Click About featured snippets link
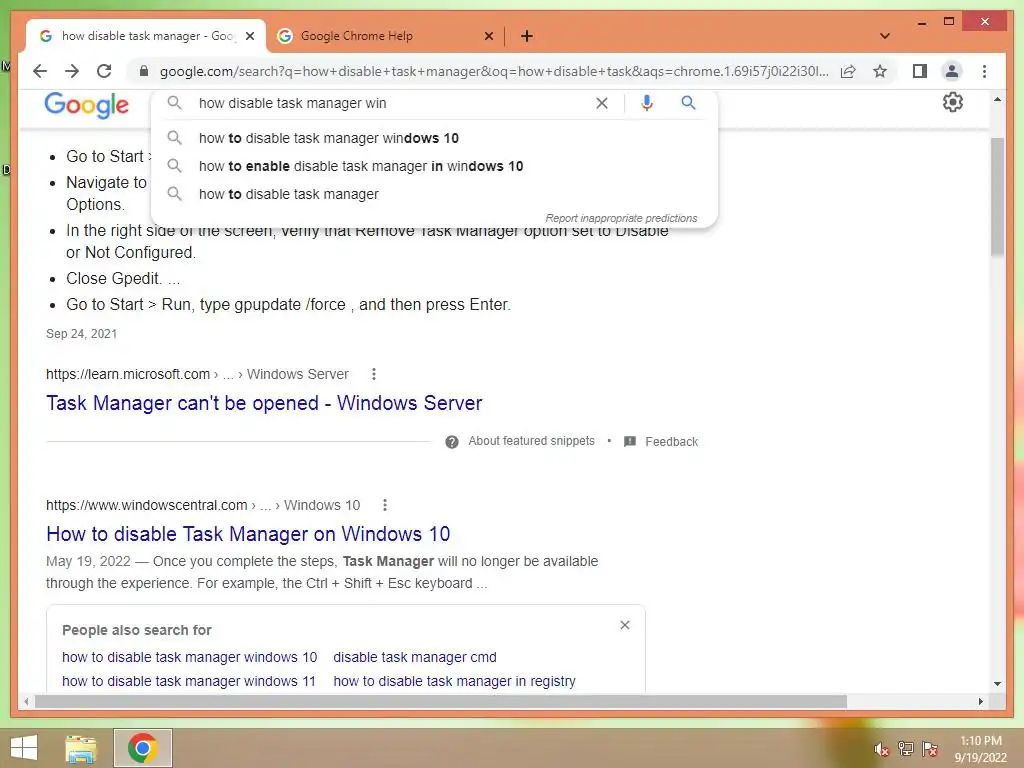The image size is (1024, 768). (531, 441)
